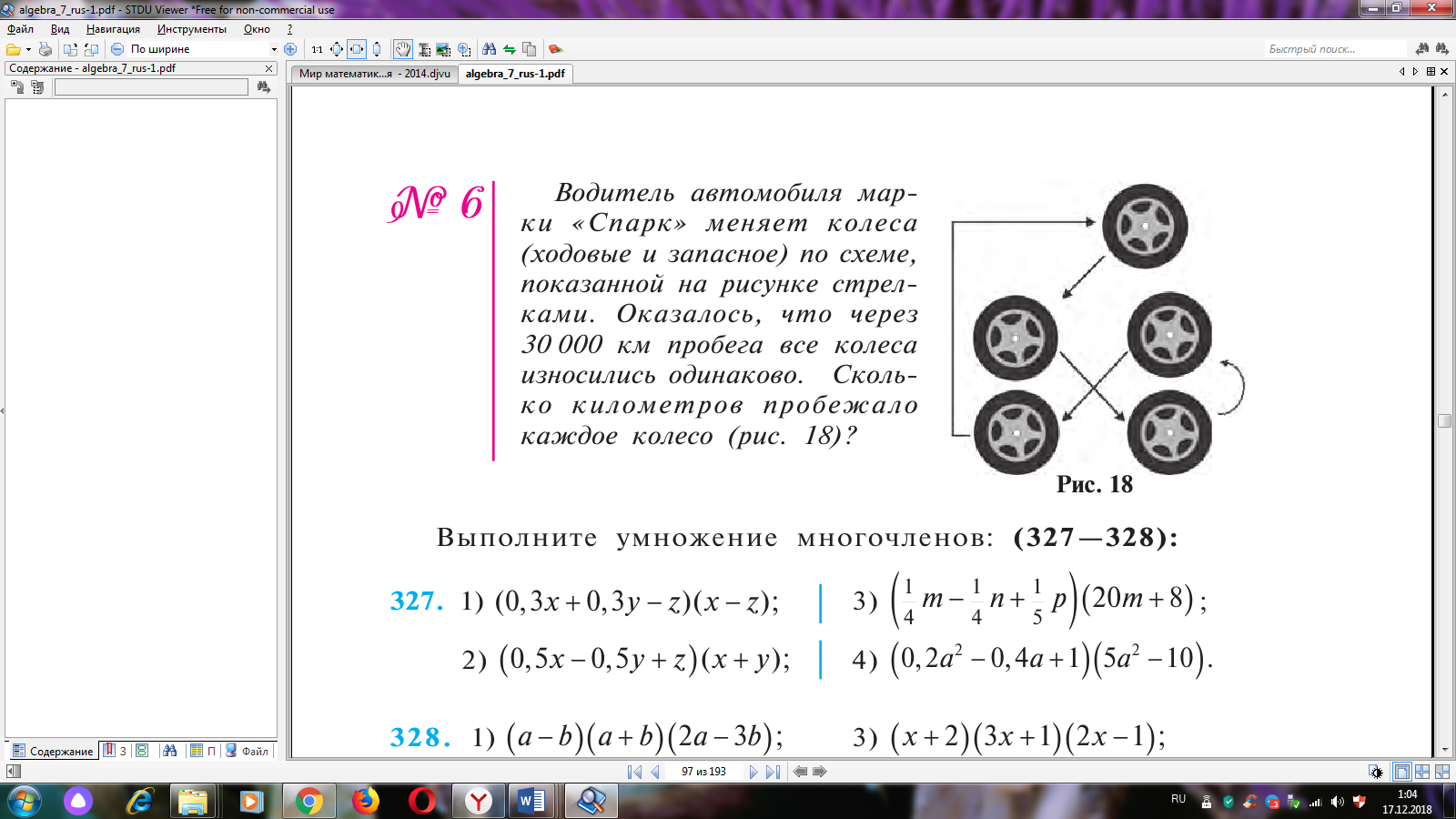Open the Файл menu
This screenshot has height=819, width=1456.
point(20,29)
